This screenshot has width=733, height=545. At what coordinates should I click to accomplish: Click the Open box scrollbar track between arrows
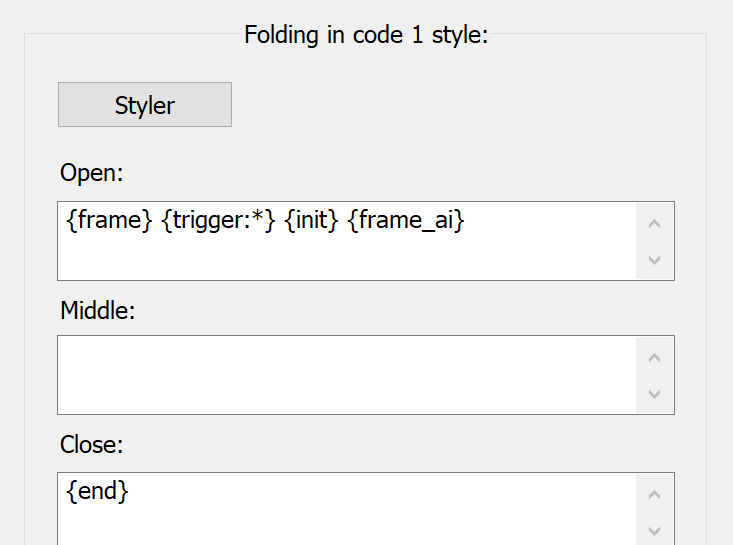pyautogui.click(x=654, y=242)
